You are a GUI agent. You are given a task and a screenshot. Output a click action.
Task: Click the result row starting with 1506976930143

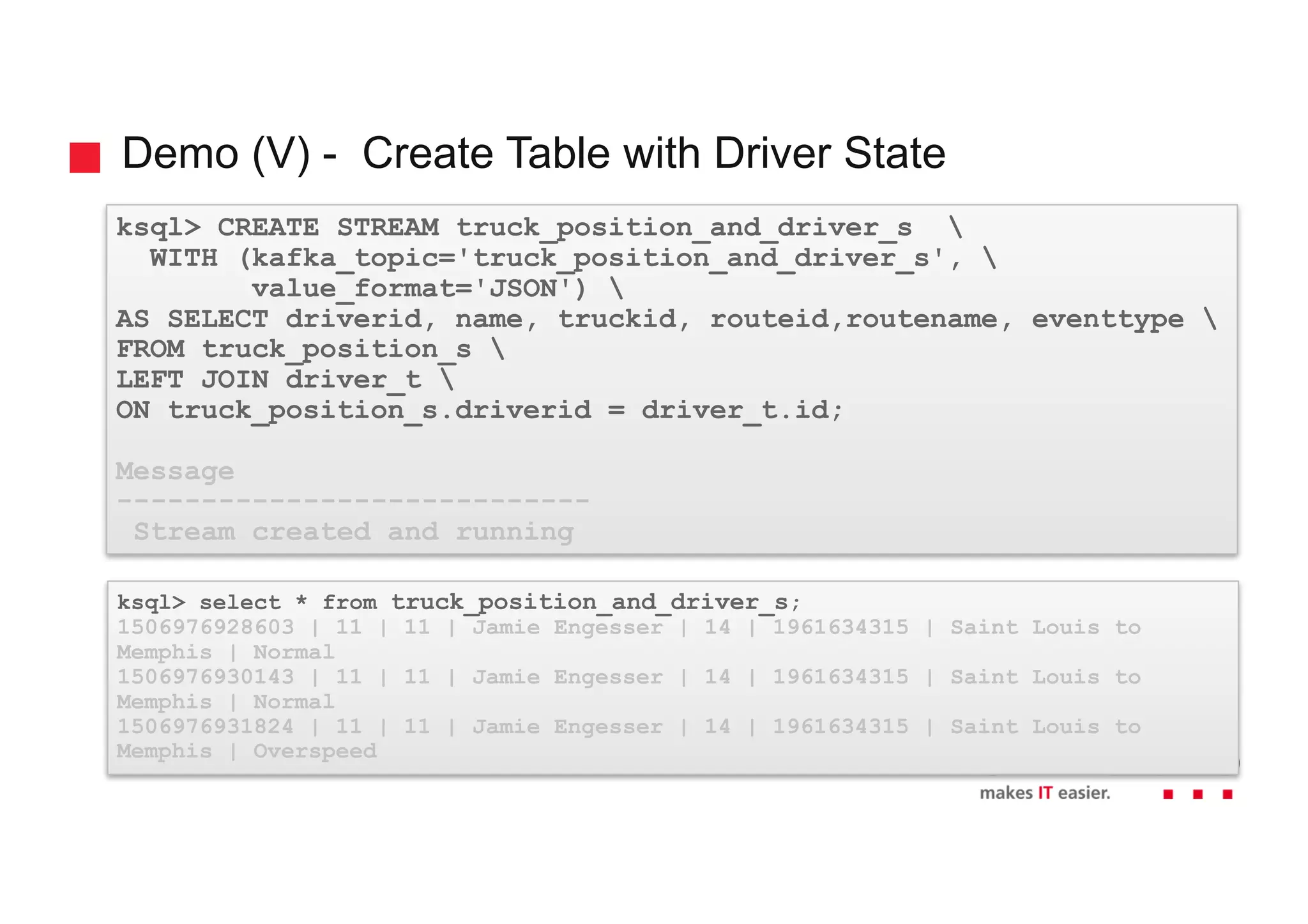tap(628, 690)
